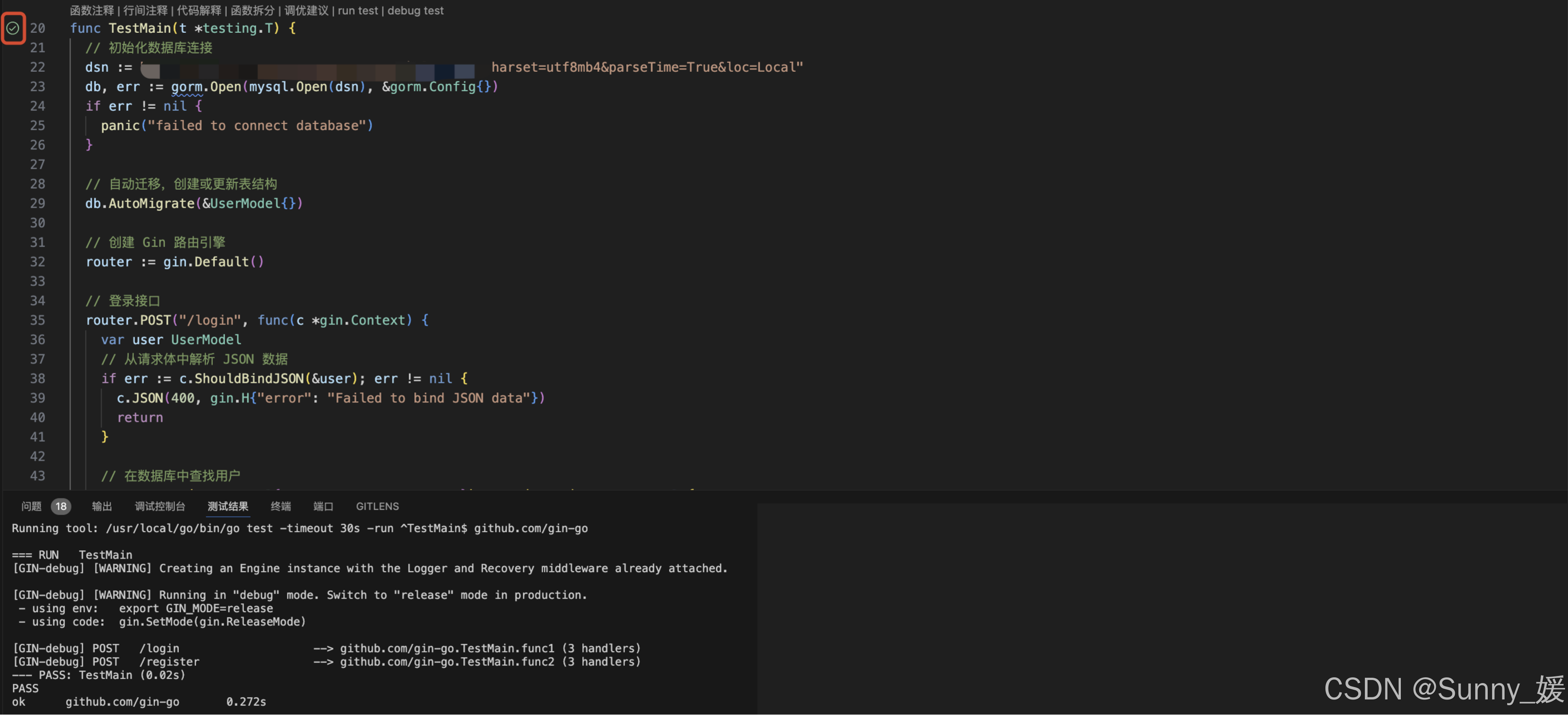Viewport: 1568px width, 715px height.
Task: Click the 函数拆分 code lens link
Action: click(x=253, y=10)
